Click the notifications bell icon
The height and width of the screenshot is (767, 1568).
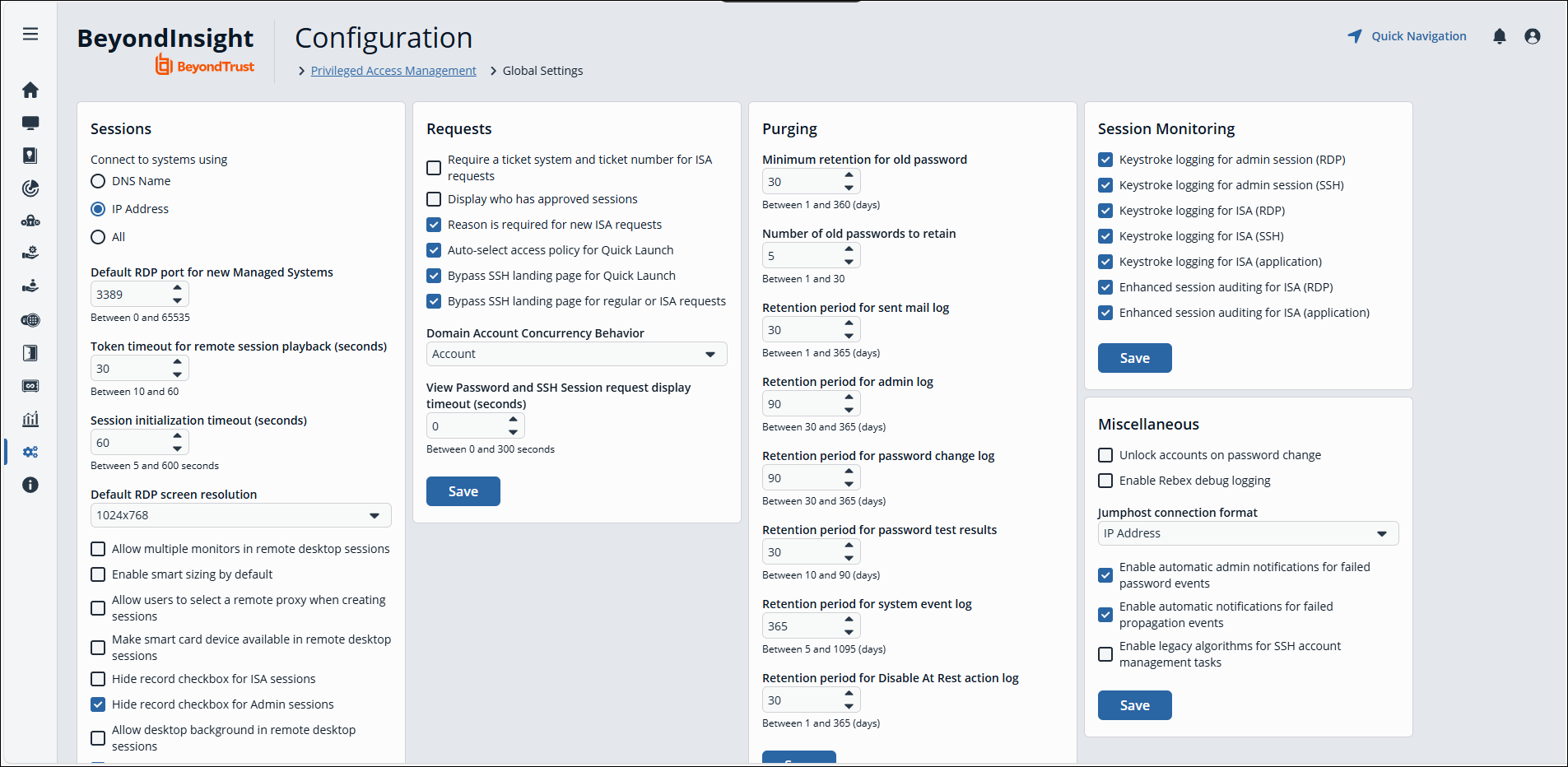click(1500, 36)
